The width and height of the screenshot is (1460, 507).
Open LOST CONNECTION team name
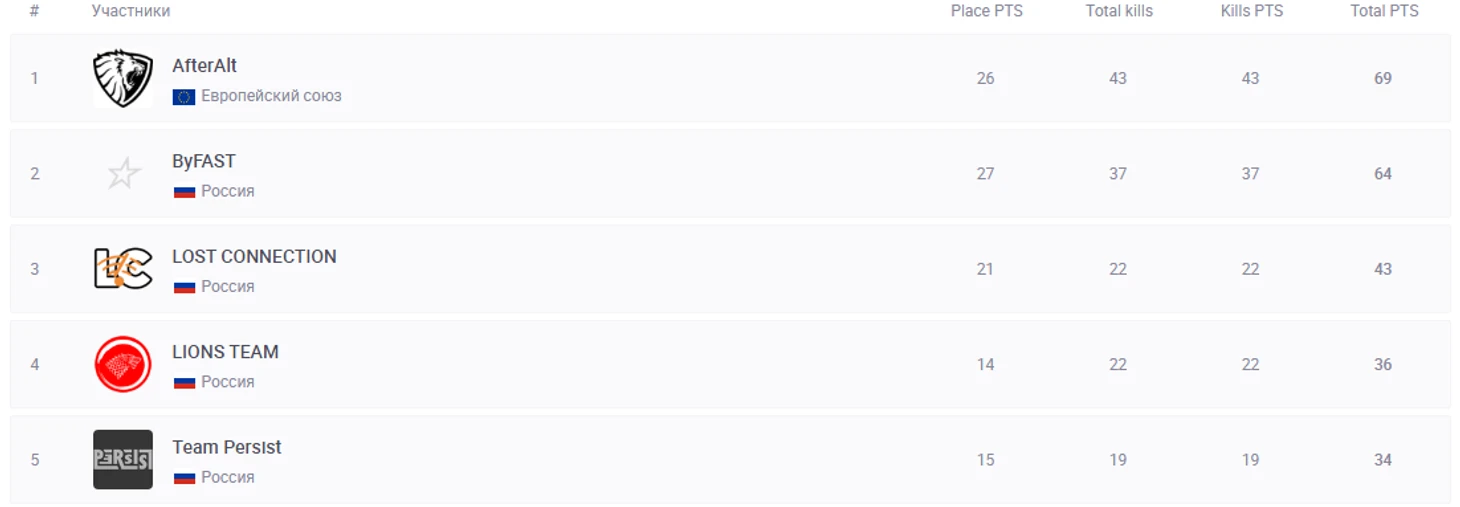pyautogui.click(x=254, y=257)
